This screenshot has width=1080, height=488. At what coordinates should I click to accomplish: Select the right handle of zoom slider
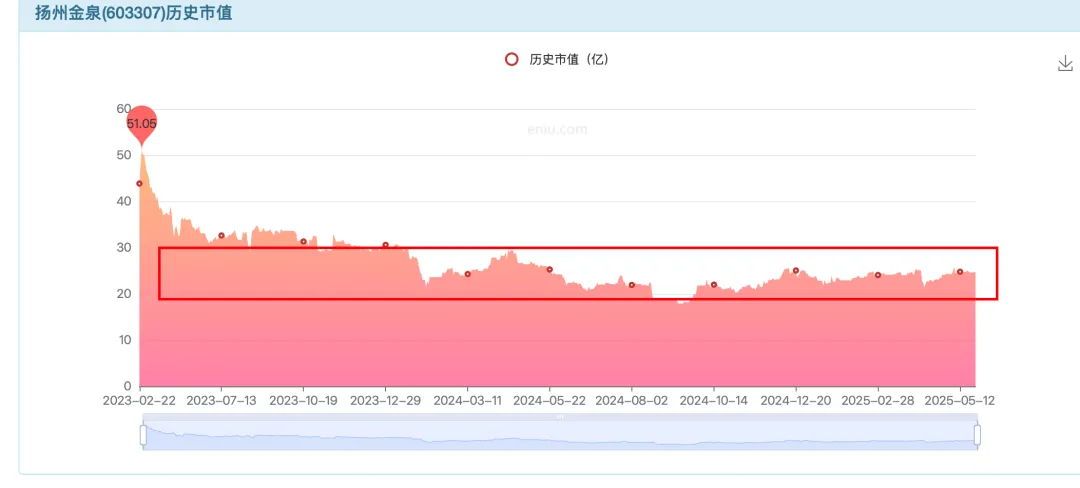(977, 435)
